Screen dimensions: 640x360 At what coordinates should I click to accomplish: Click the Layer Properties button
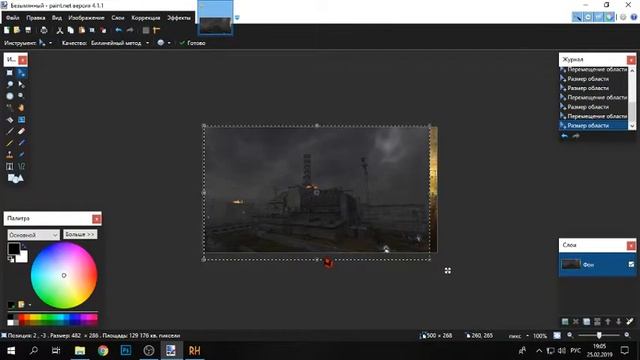coord(630,322)
